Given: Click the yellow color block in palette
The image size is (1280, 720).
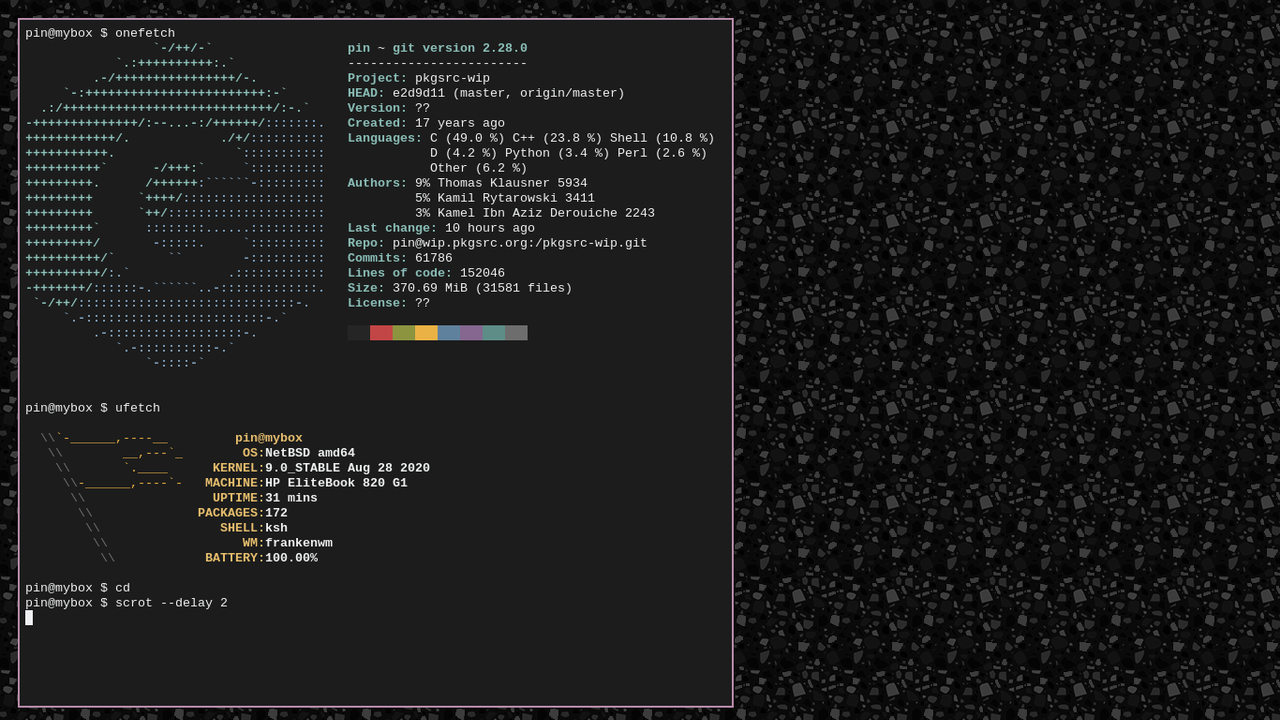Looking at the screenshot, I should coord(426,333).
